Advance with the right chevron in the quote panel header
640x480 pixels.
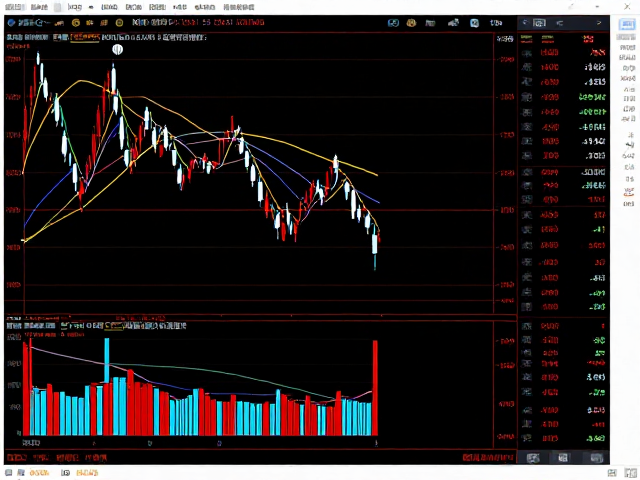tap(599, 23)
